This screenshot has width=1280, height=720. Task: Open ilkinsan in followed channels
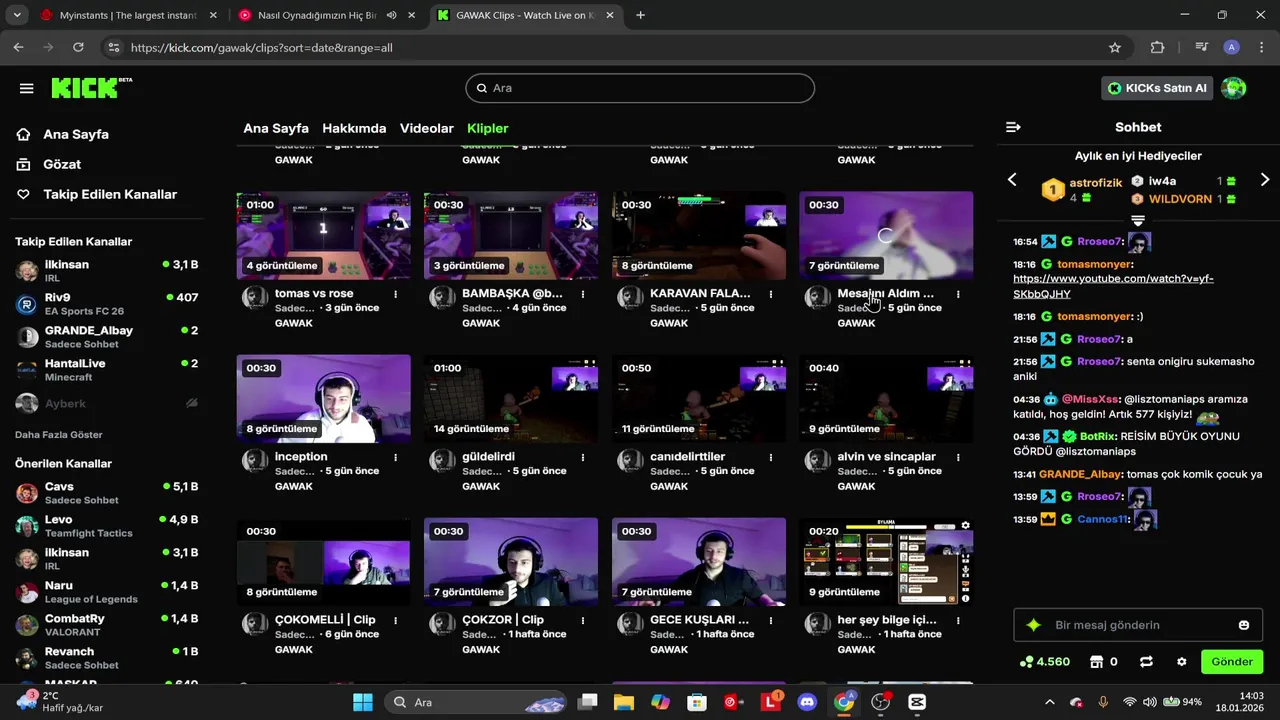pyautogui.click(x=106, y=272)
